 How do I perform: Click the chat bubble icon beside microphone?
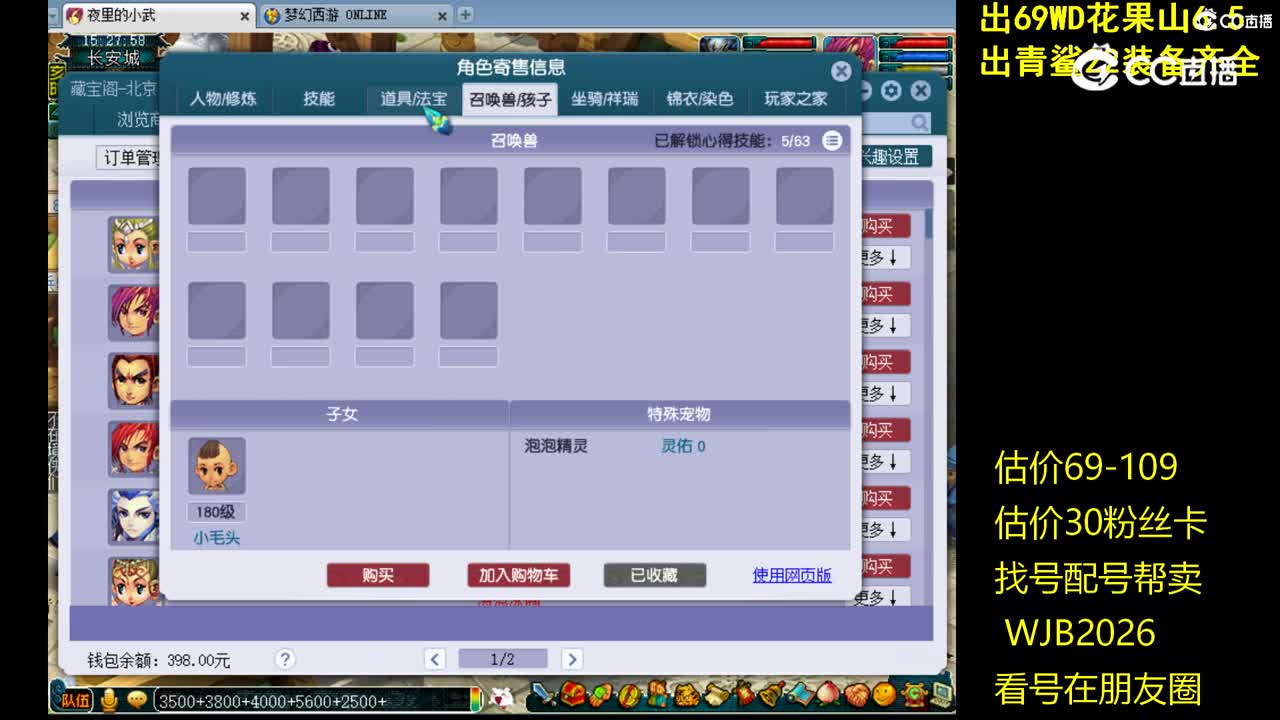click(137, 700)
